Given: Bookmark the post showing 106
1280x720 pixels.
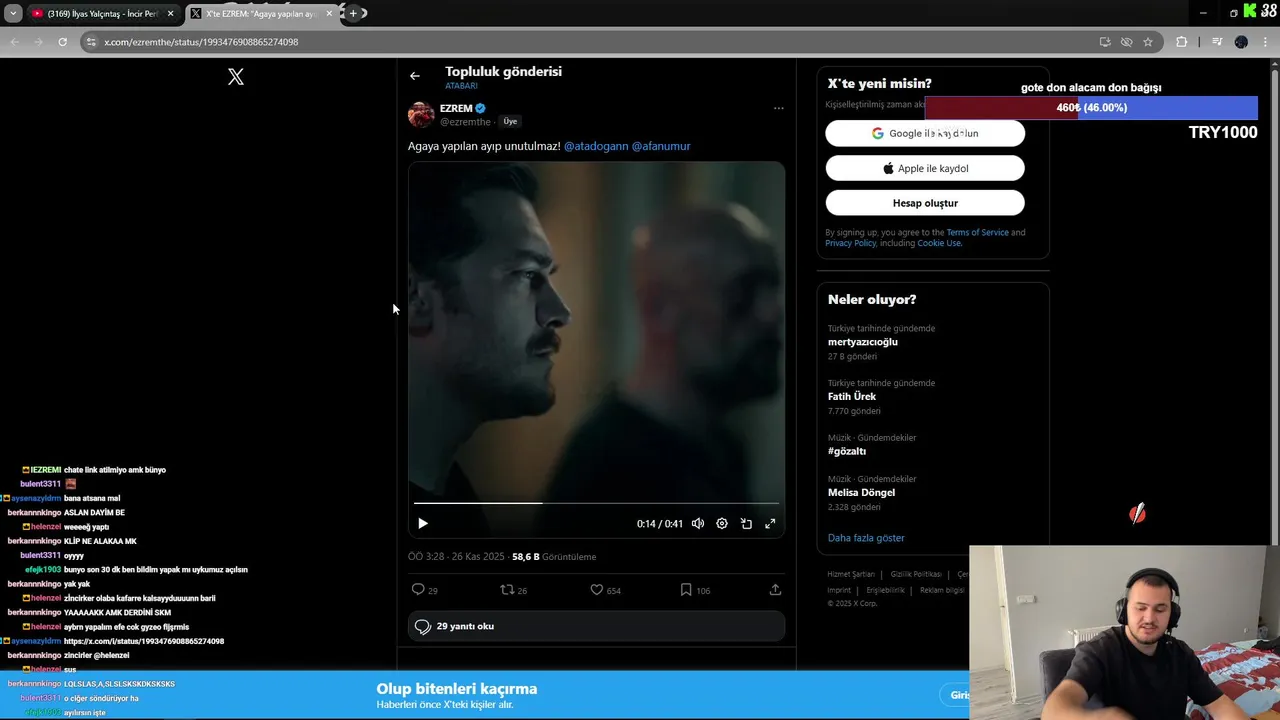Looking at the screenshot, I should click(x=695, y=590).
